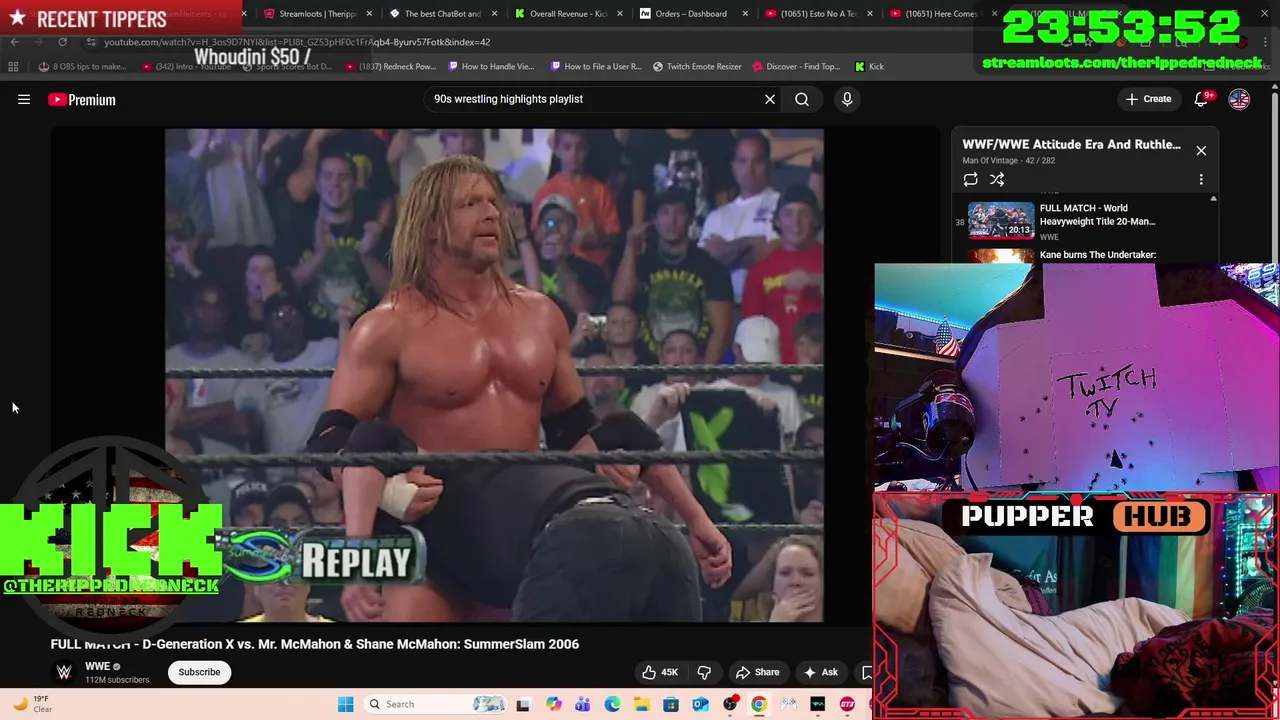The height and width of the screenshot is (720, 1280).
Task: Switch to the Orders Dashboard tab
Action: 690,14
